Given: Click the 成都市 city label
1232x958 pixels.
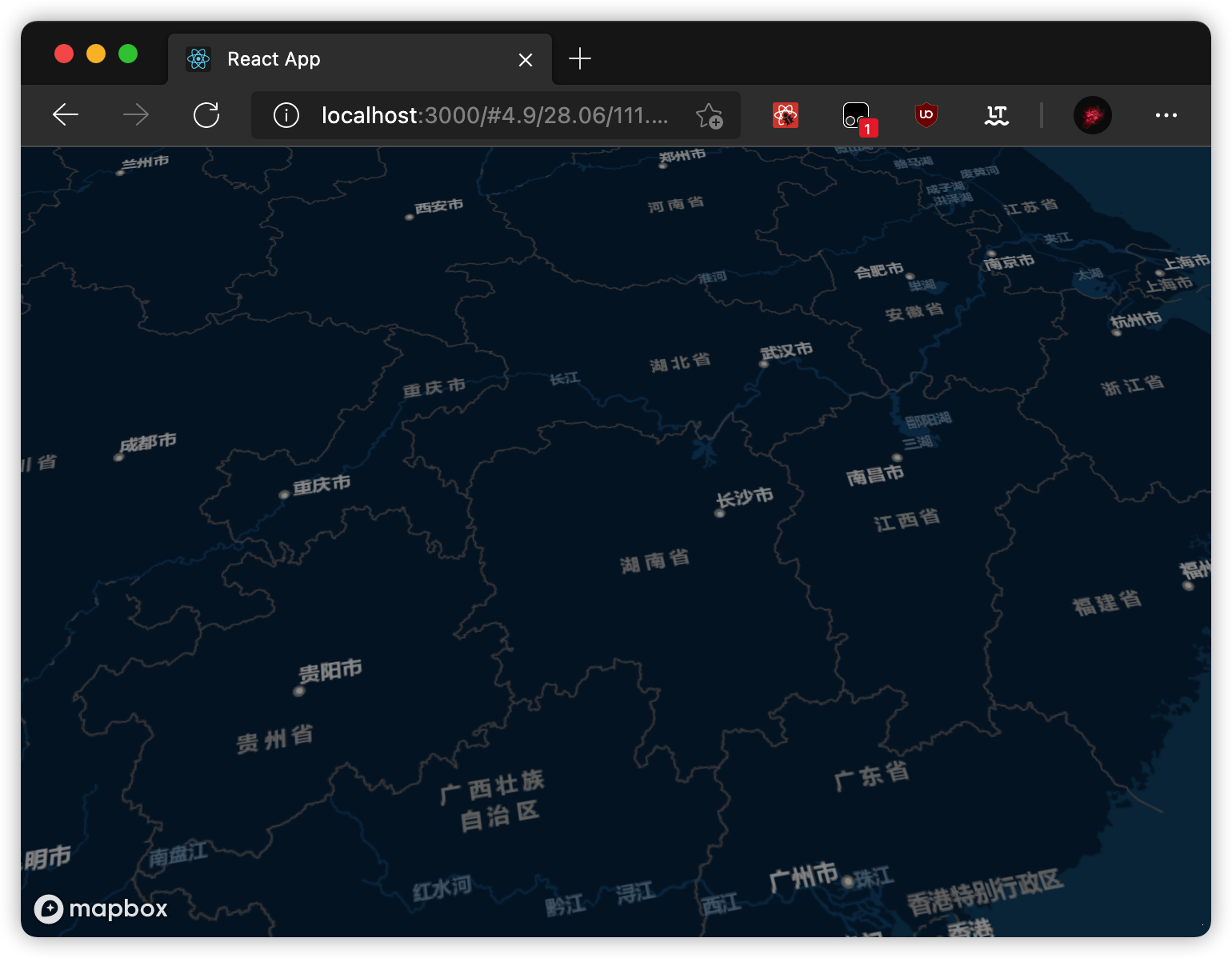Looking at the screenshot, I should 148,441.
